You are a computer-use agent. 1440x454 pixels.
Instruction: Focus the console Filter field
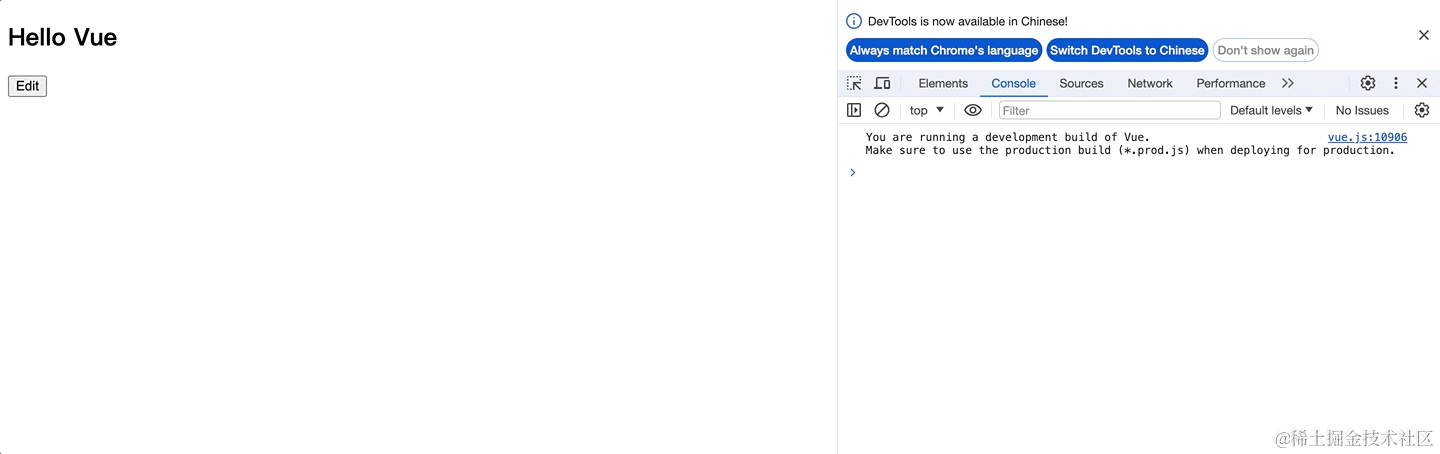1109,110
